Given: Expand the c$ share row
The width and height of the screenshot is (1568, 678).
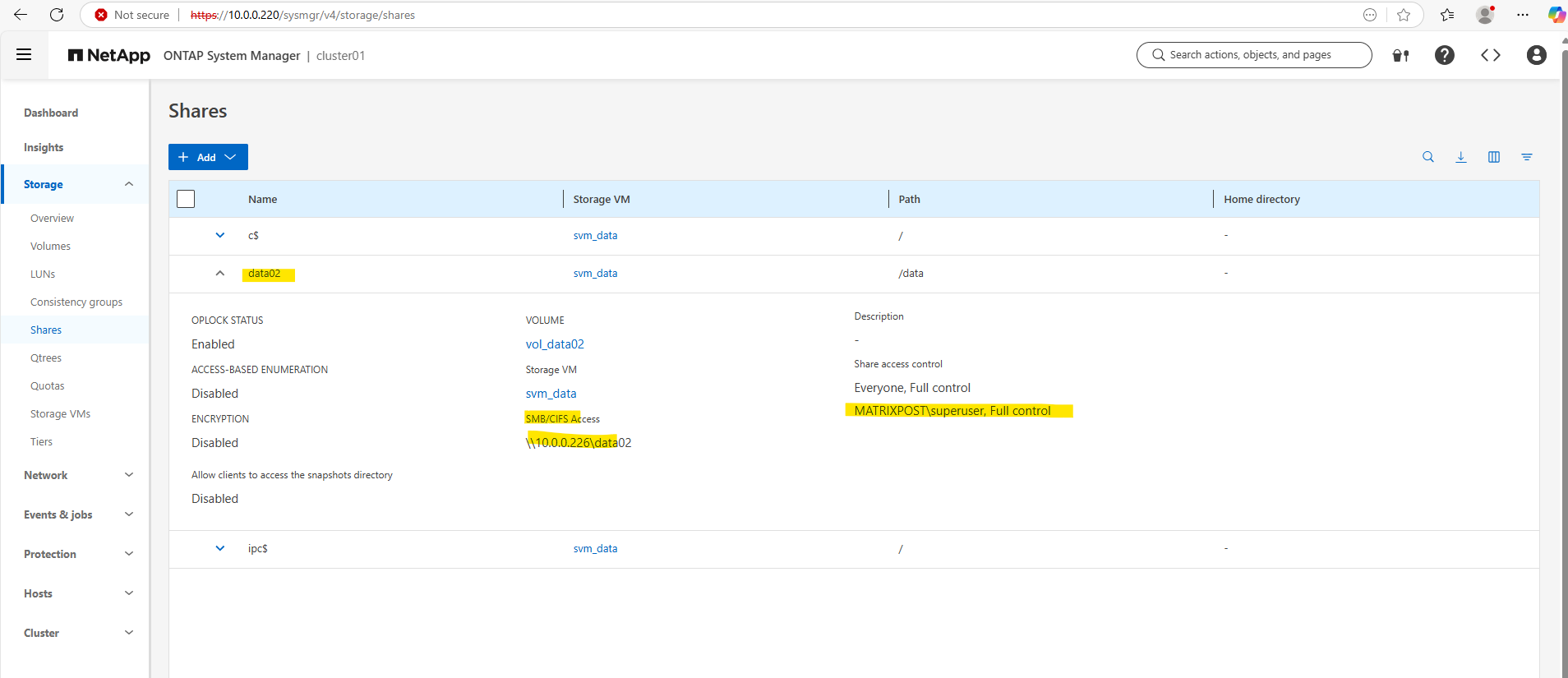Looking at the screenshot, I should [x=220, y=235].
